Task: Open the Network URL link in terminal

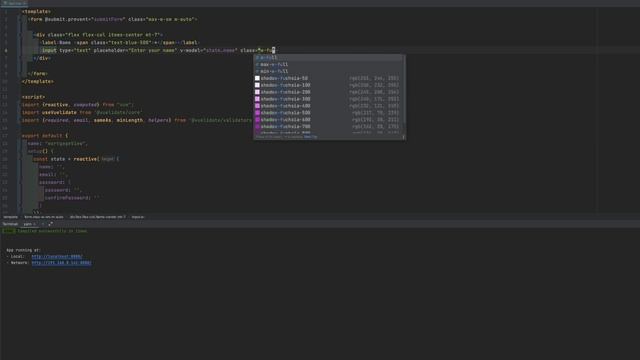Action: pyautogui.click(x=61, y=263)
